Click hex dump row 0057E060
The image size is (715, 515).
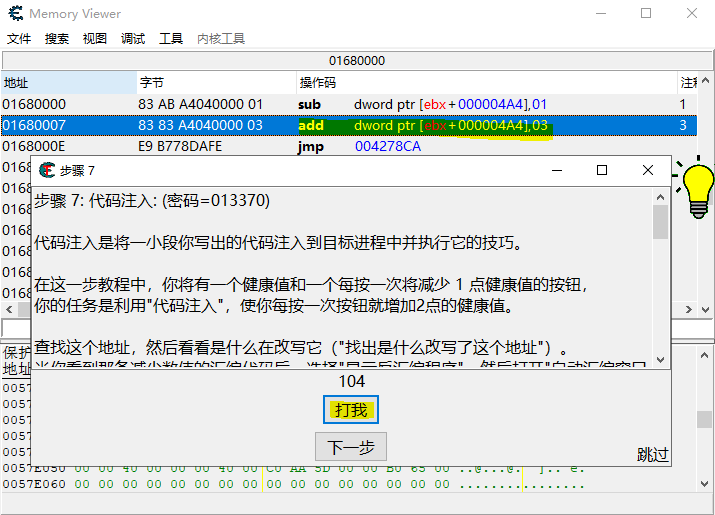coord(293,484)
